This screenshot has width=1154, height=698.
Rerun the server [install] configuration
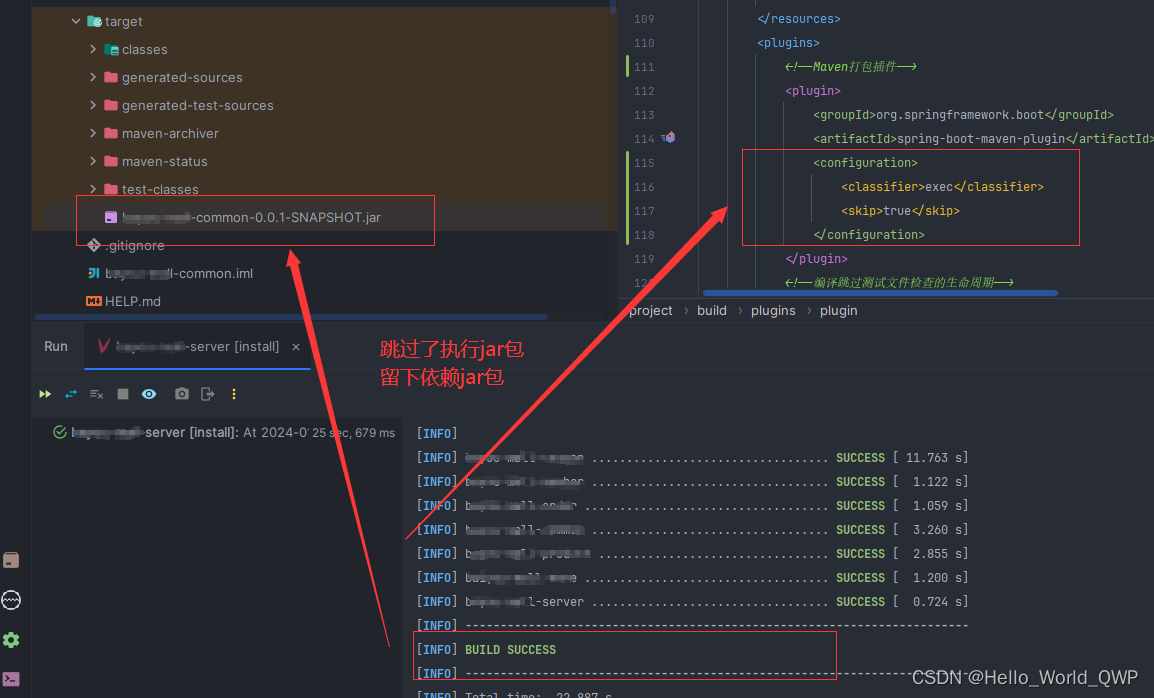click(44, 393)
